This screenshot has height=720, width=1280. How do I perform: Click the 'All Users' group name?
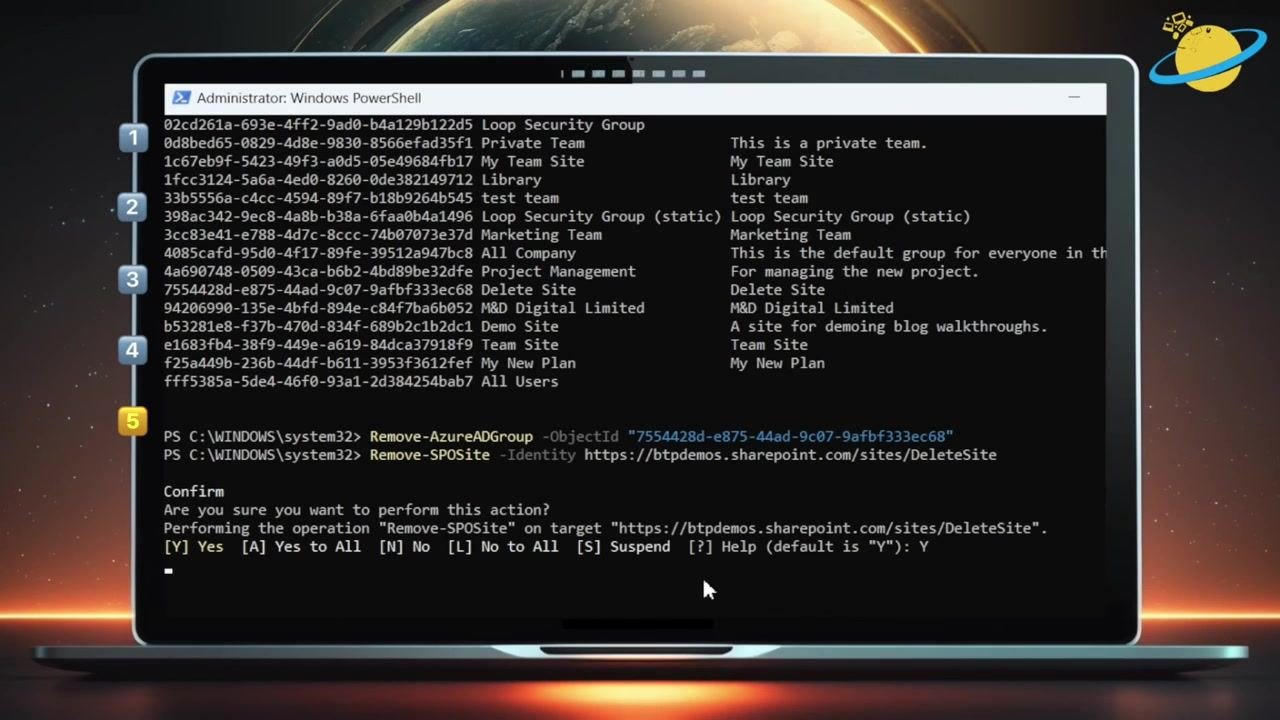[520, 381]
